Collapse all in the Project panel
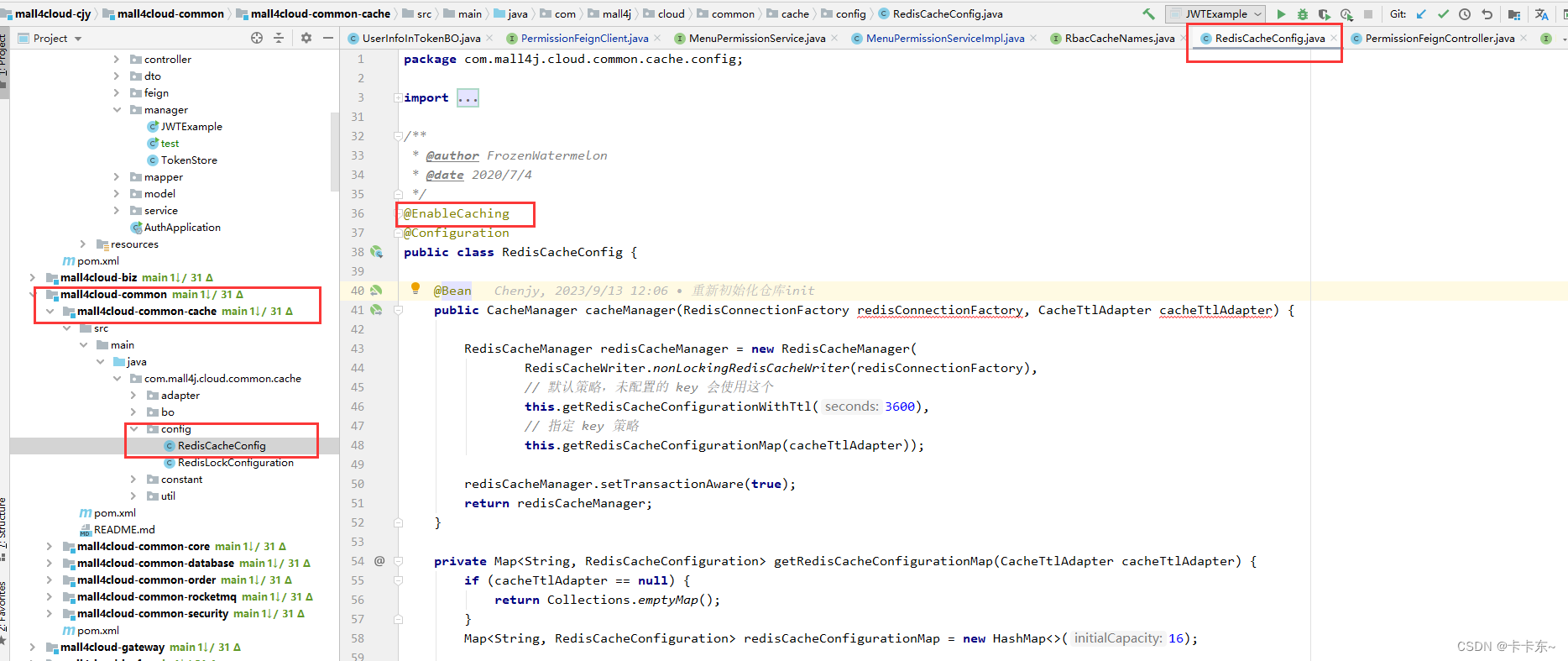Image resolution: width=1568 pixels, height=661 pixels. tap(279, 38)
